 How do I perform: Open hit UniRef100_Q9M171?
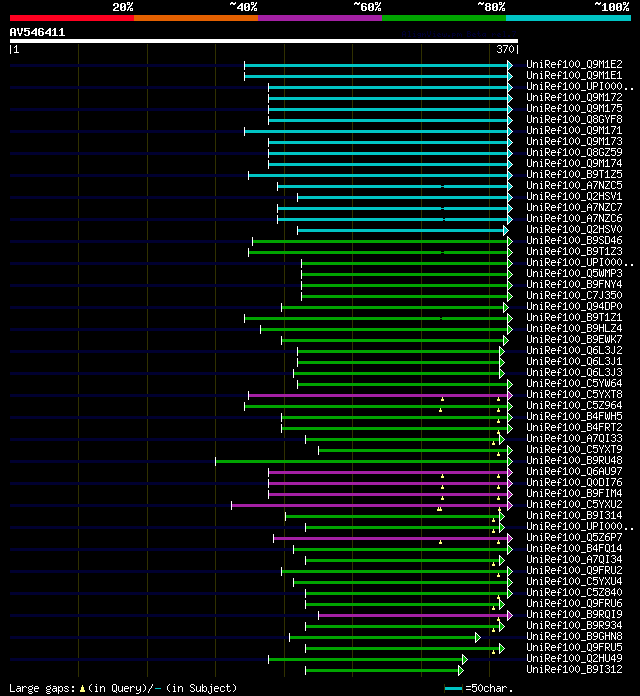coord(574,131)
